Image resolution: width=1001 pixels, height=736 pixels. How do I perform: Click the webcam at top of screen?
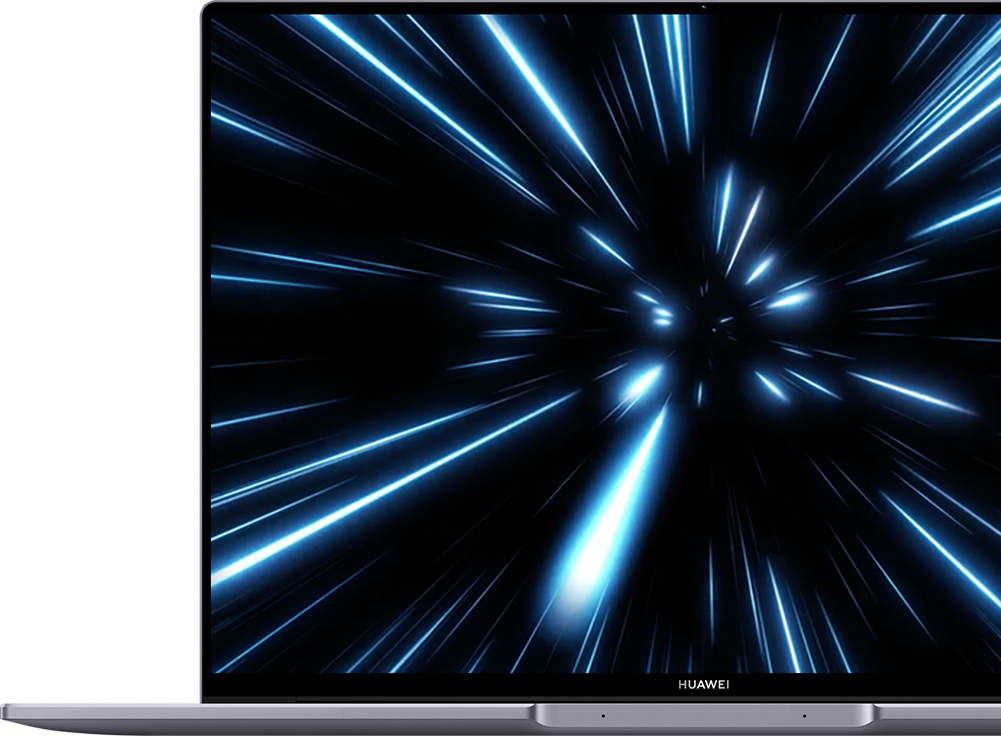(705, 7)
